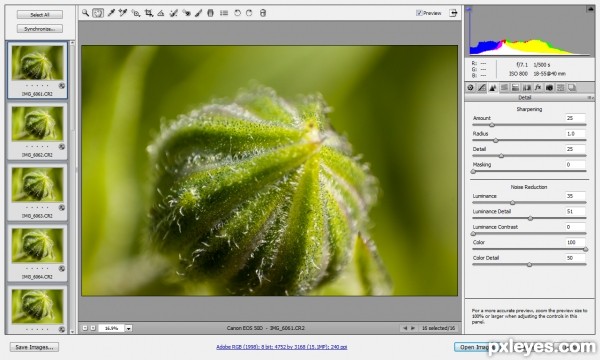Select the Zoom tool in toolbar

tap(85, 13)
